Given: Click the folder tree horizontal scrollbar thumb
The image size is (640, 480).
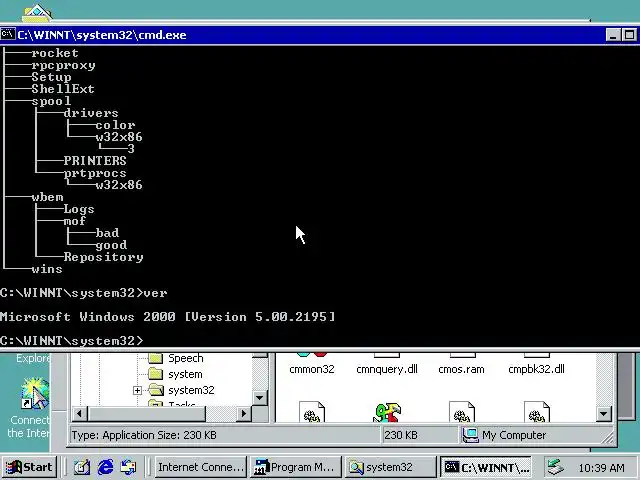Looking at the screenshot, I should tap(146, 413).
